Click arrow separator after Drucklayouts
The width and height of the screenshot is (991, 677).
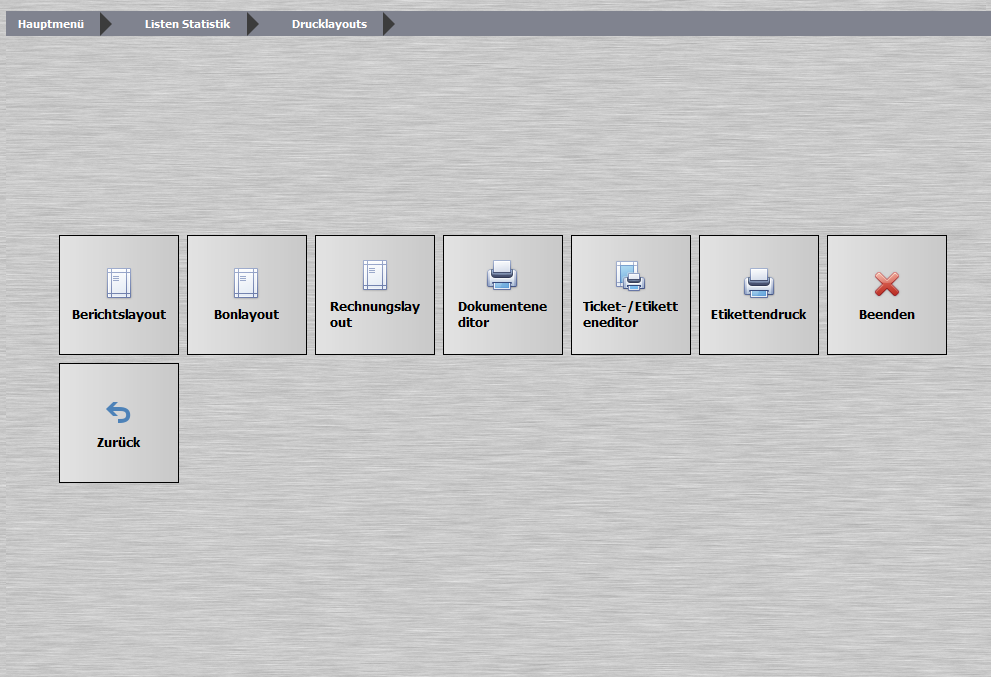[x=389, y=24]
